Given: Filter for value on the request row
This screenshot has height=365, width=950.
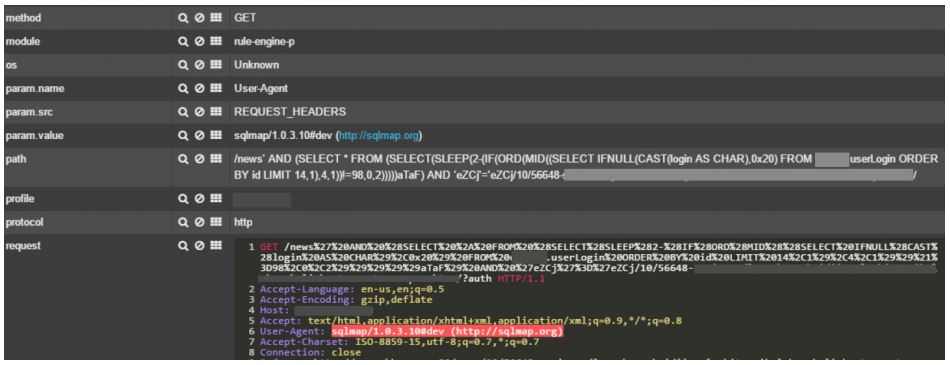Looking at the screenshot, I should point(182,246).
